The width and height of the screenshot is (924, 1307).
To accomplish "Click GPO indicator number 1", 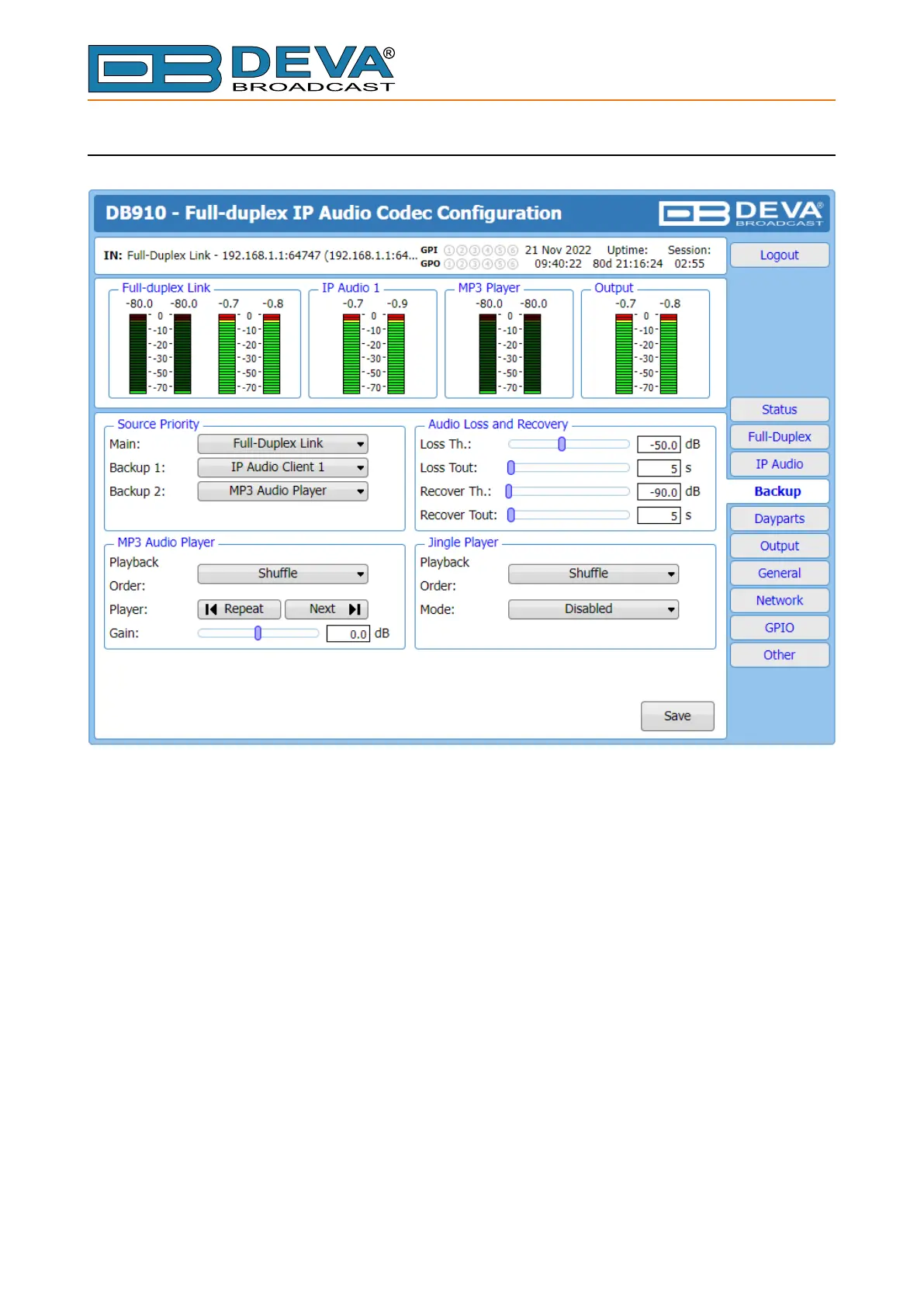I will click(449, 264).
